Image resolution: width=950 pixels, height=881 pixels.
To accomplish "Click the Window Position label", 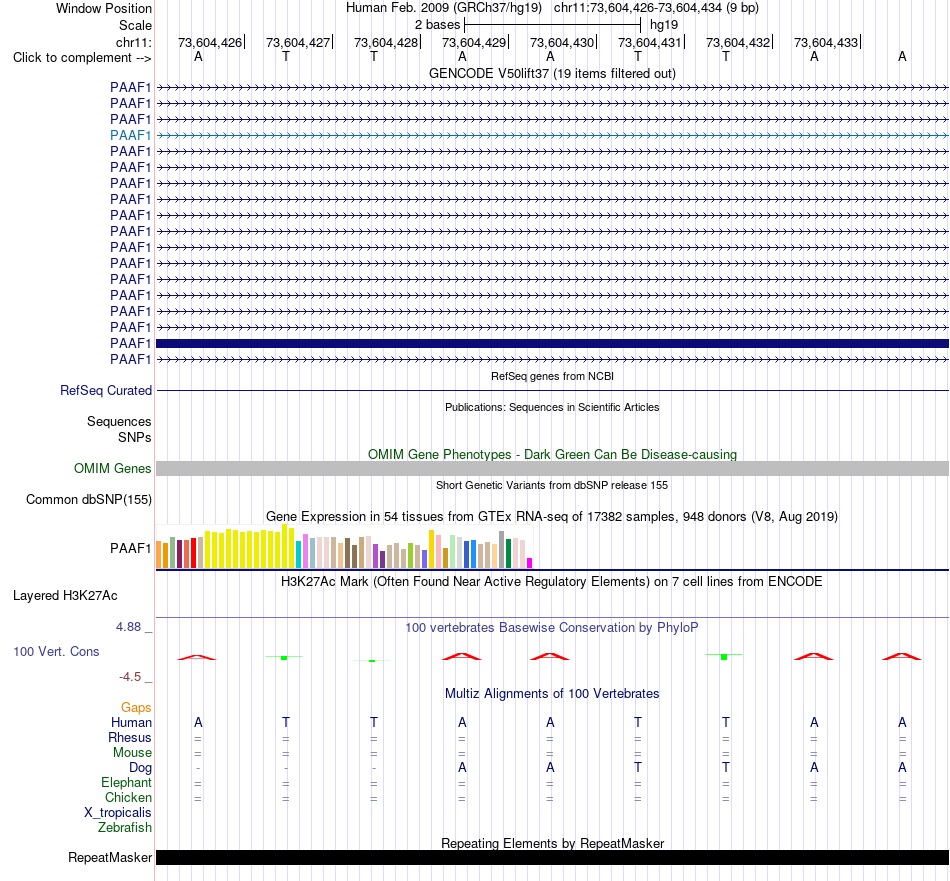I will [x=104, y=8].
